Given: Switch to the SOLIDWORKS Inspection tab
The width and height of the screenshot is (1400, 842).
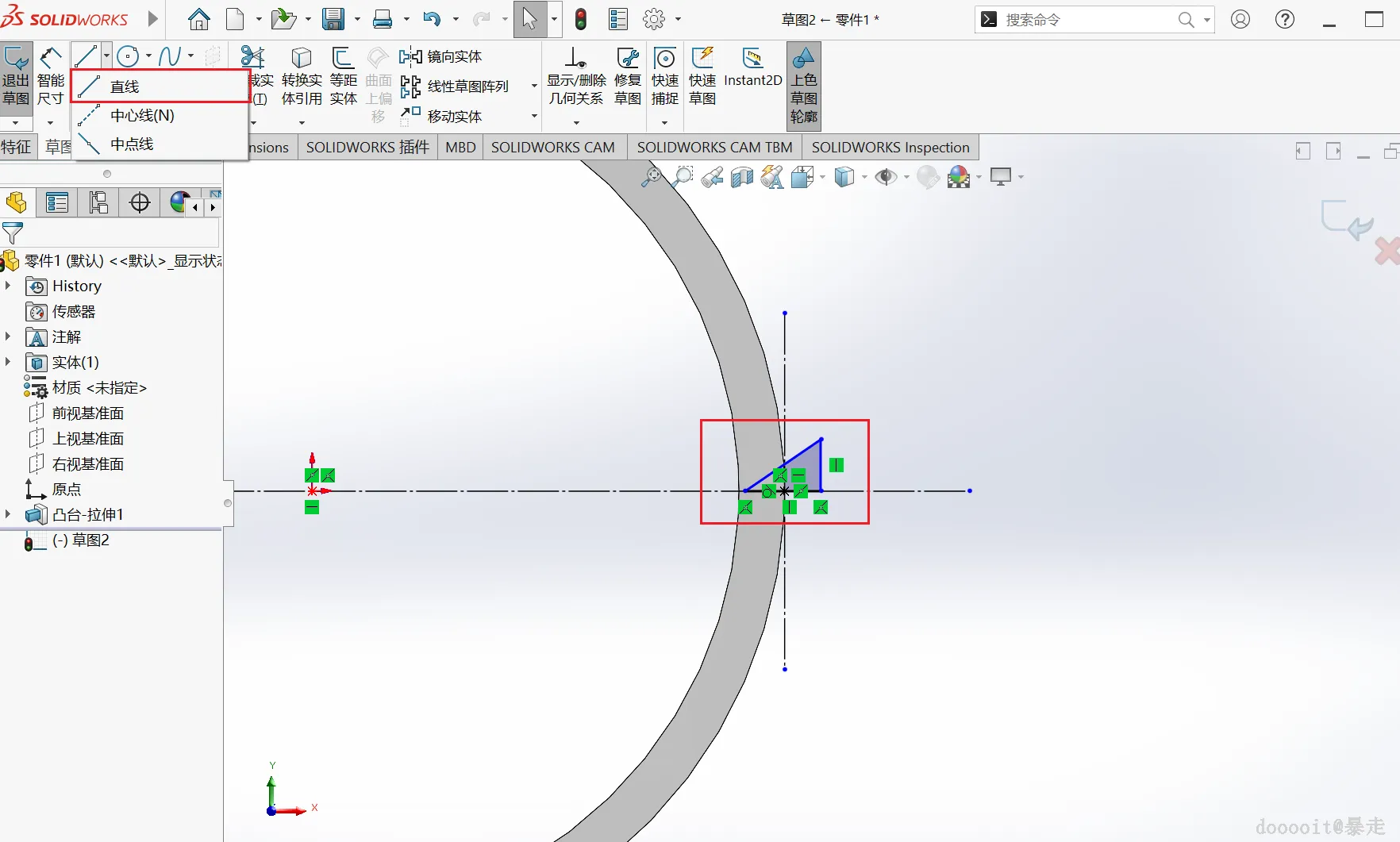Looking at the screenshot, I should click(x=890, y=147).
